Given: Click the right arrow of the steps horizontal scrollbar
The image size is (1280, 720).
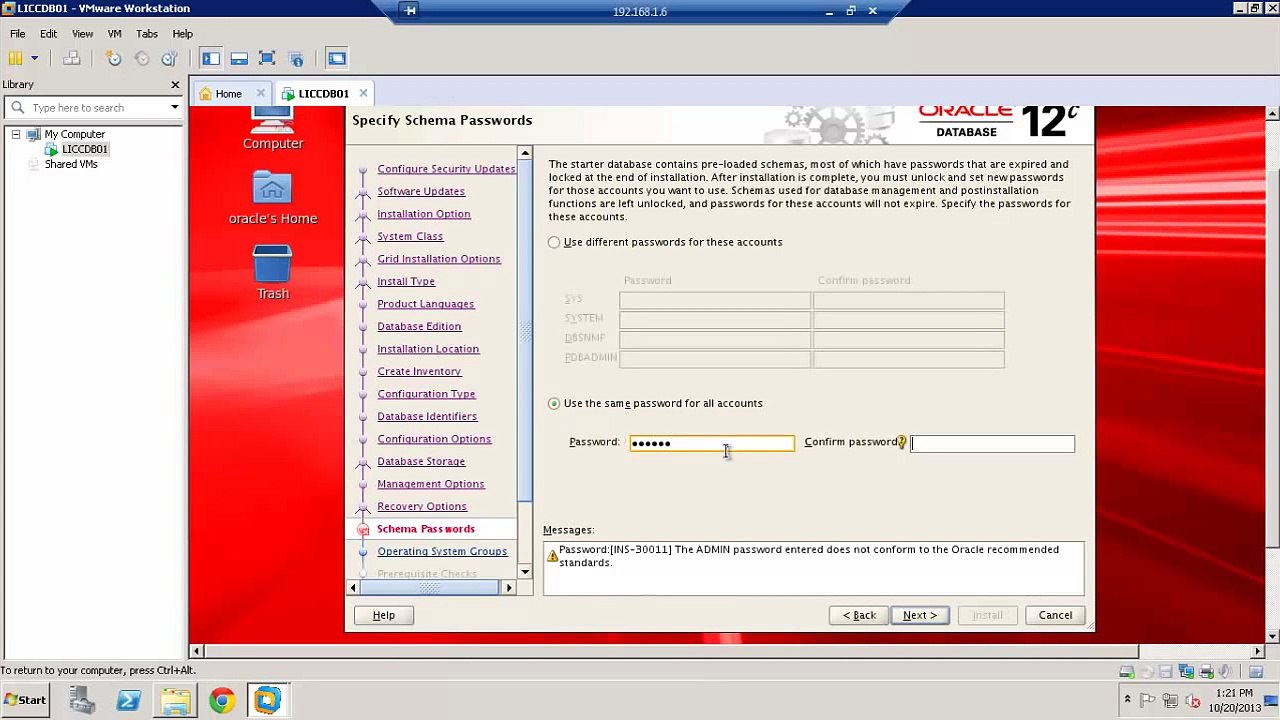Looking at the screenshot, I should click(x=509, y=588).
